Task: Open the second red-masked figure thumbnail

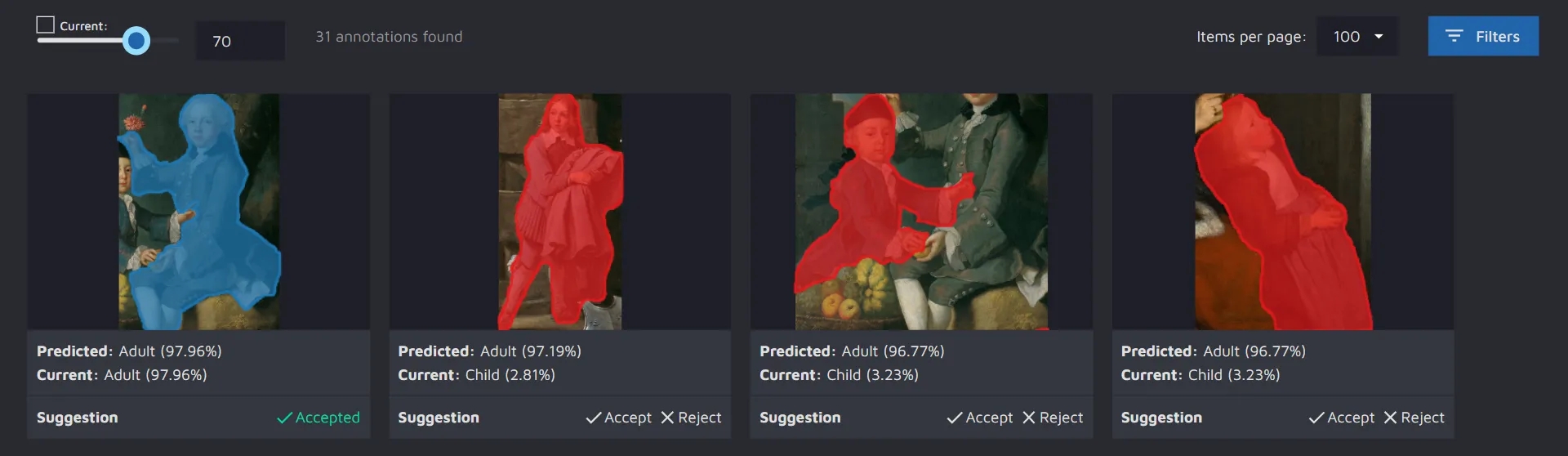Action: click(x=560, y=212)
